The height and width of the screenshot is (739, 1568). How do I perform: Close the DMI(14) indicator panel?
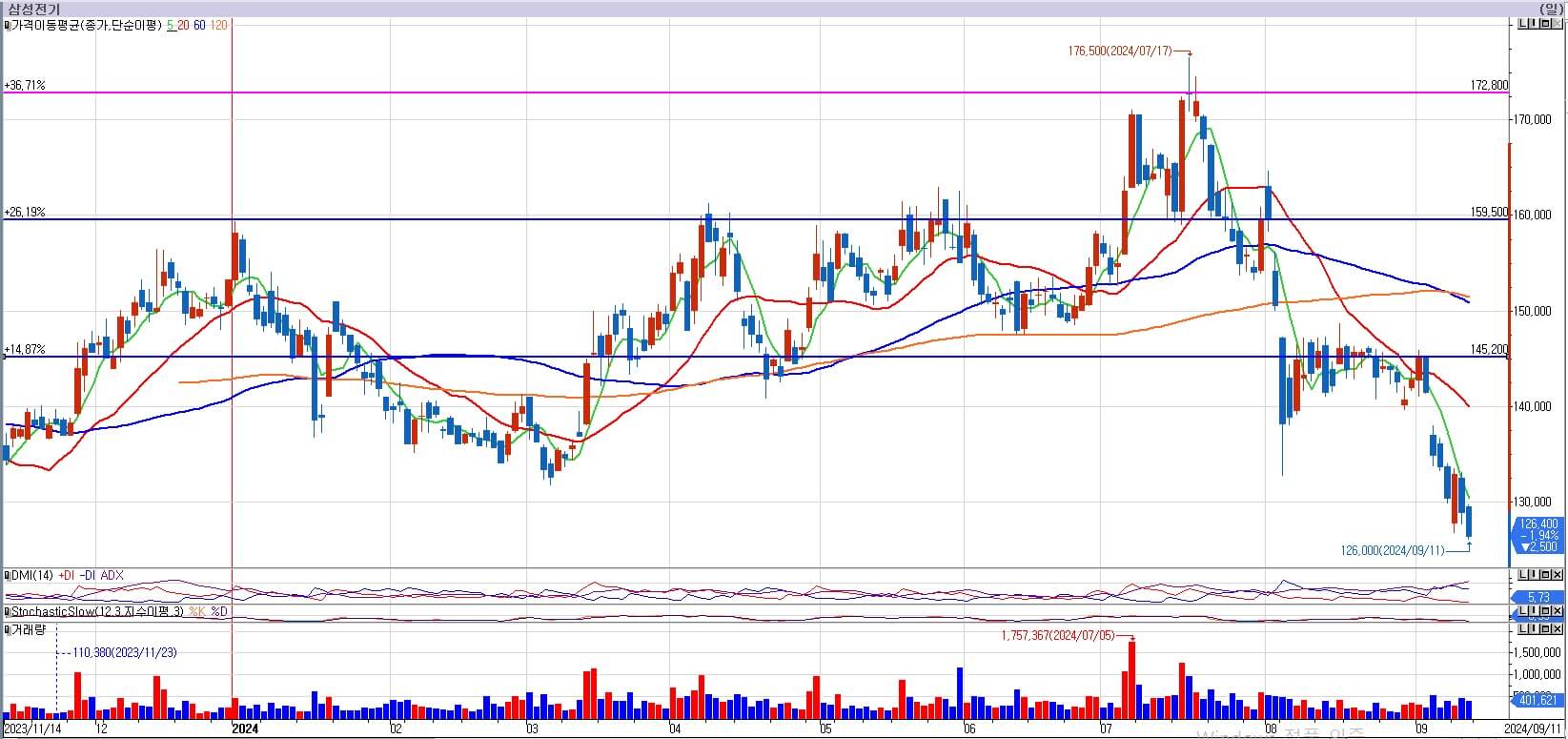click(1558, 575)
